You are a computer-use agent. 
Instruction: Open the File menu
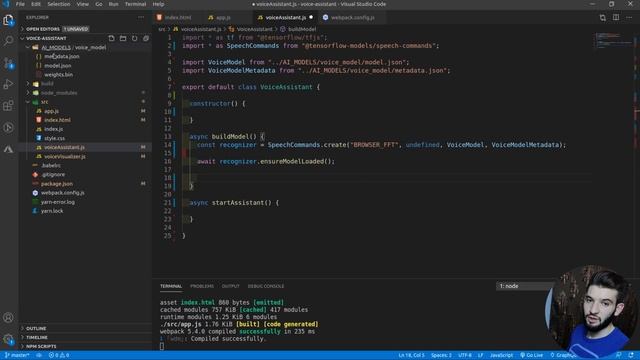click(20, 4)
